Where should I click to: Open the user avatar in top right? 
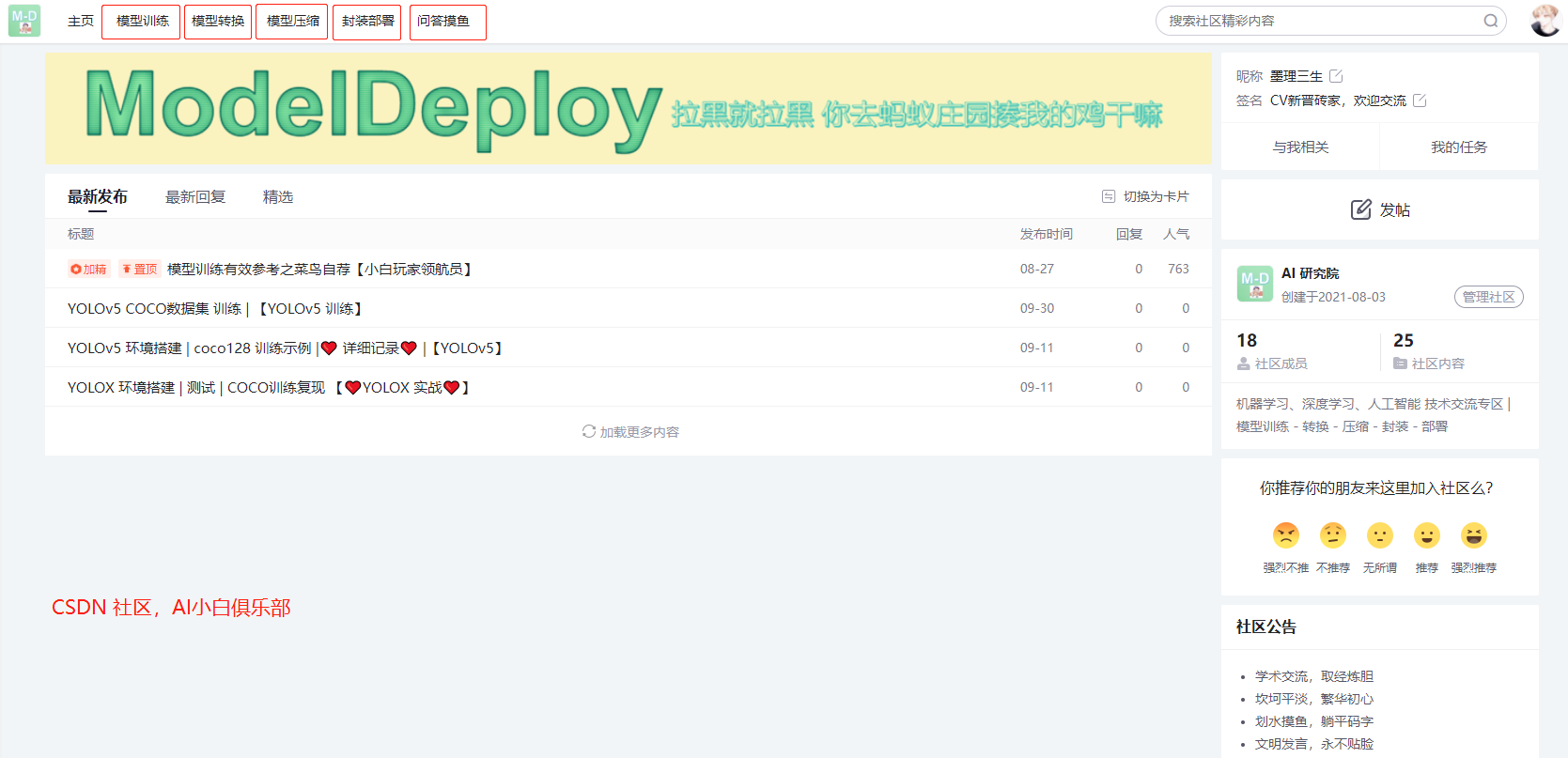coord(1545,21)
